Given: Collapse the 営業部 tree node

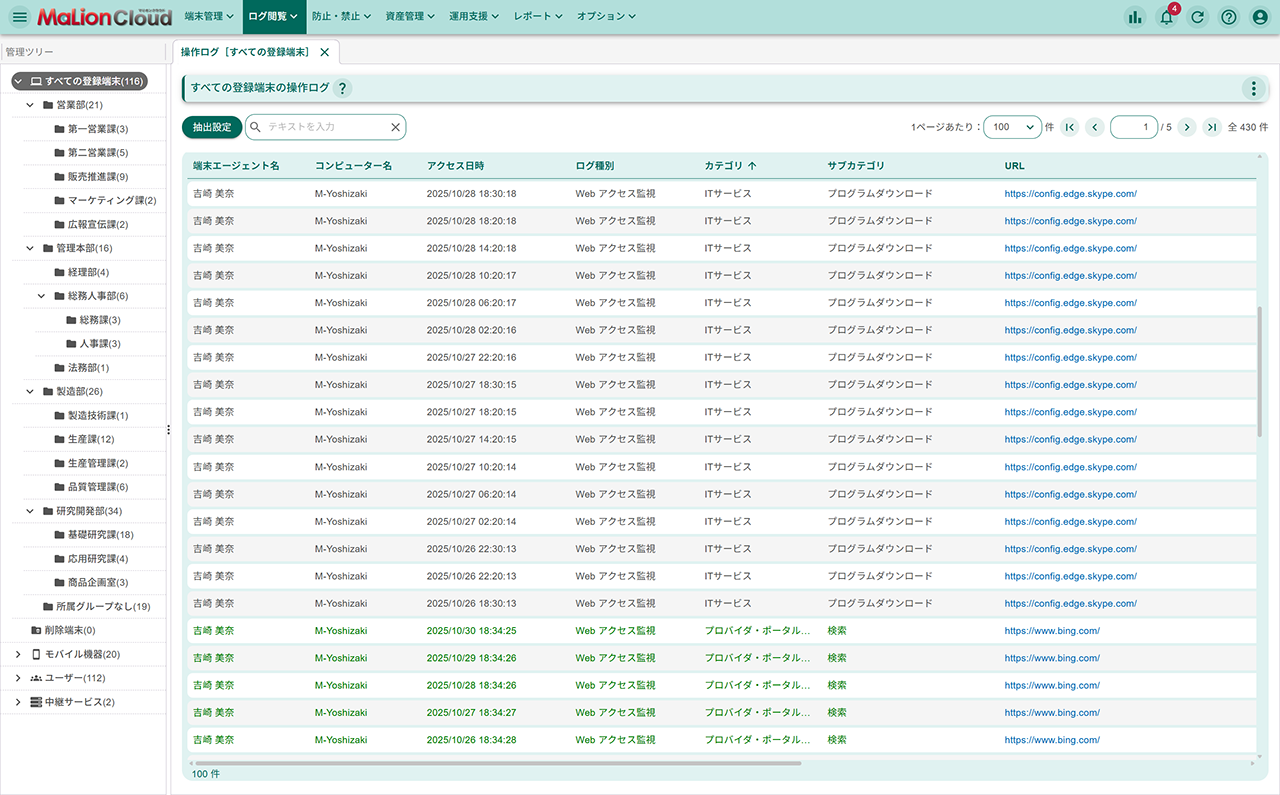Looking at the screenshot, I should point(30,105).
